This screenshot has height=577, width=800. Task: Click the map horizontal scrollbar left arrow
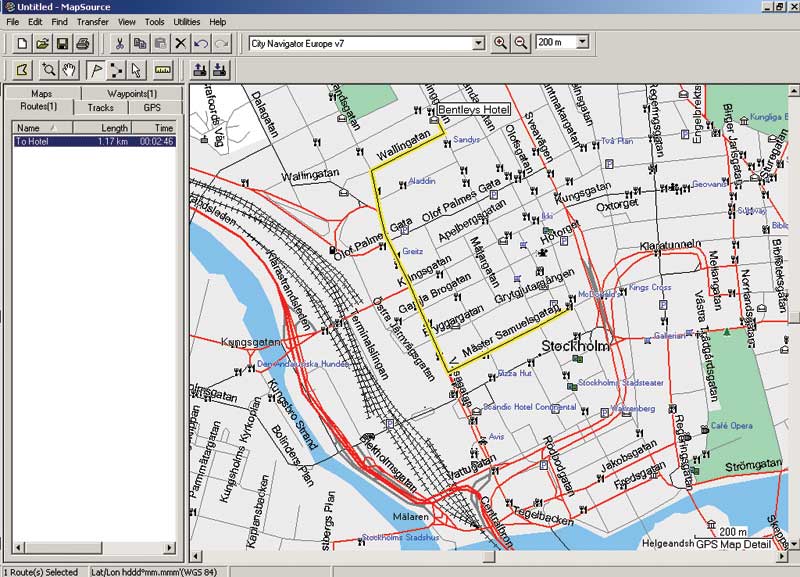click(196, 556)
